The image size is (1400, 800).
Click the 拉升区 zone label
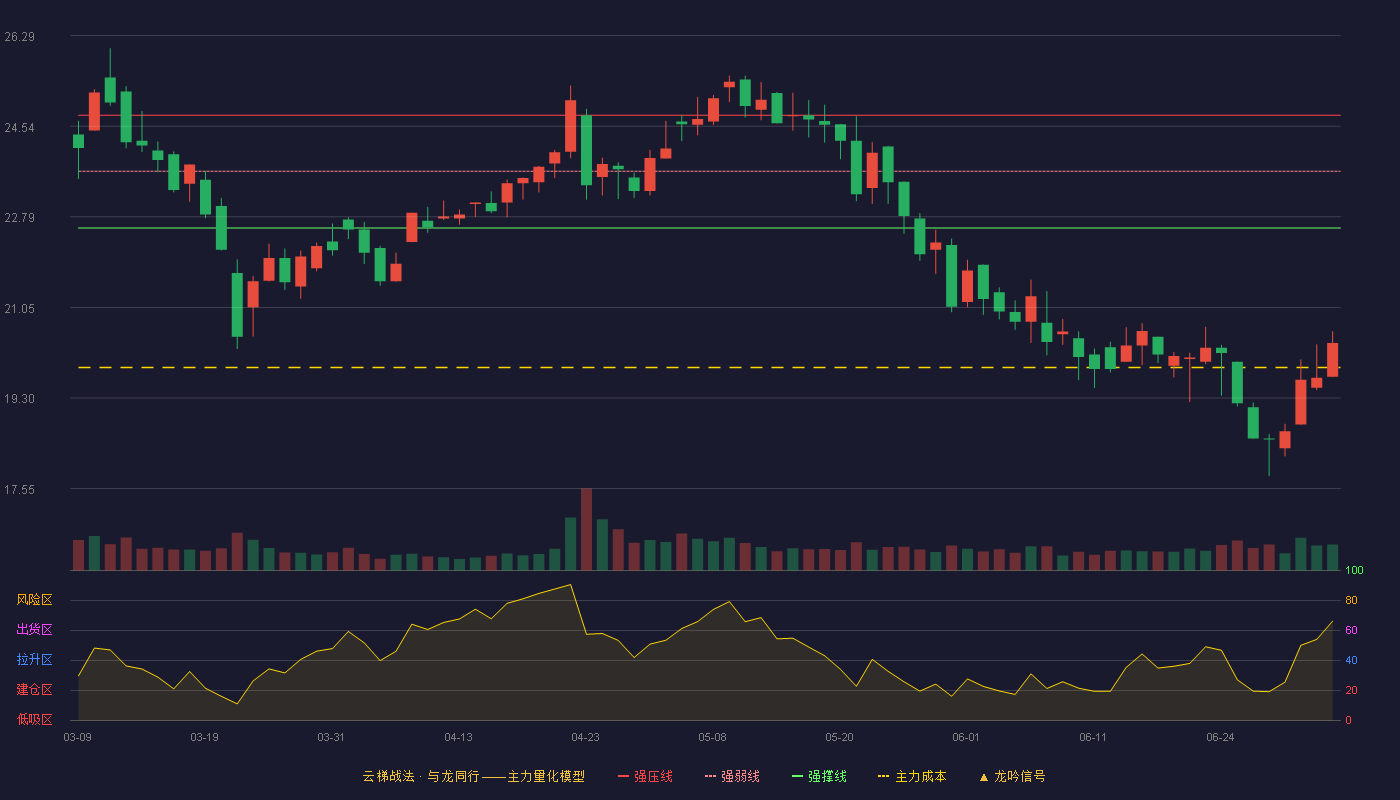click(34, 660)
